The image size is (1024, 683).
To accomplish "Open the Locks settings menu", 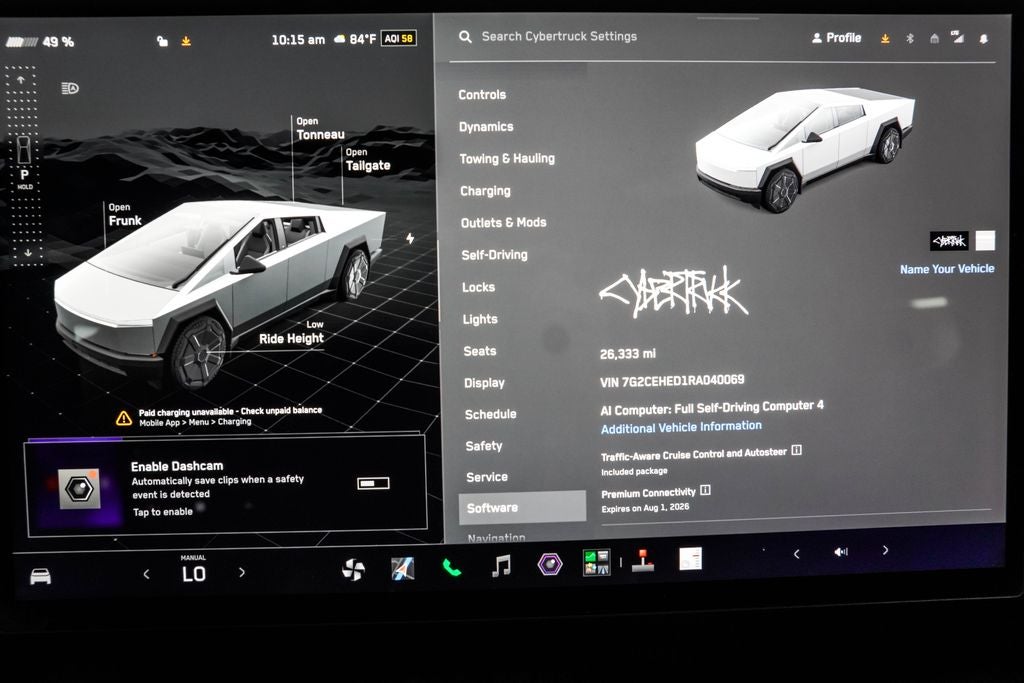I will click(478, 287).
